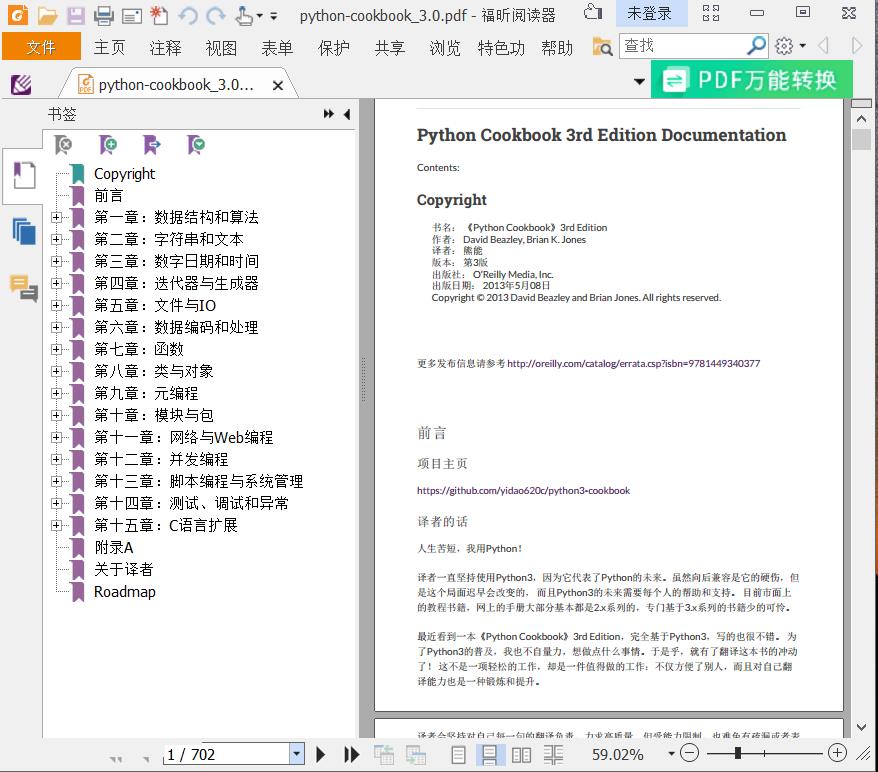Expand 第五章：文件与IO bookmark
The image size is (878, 772).
click(x=57, y=305)
